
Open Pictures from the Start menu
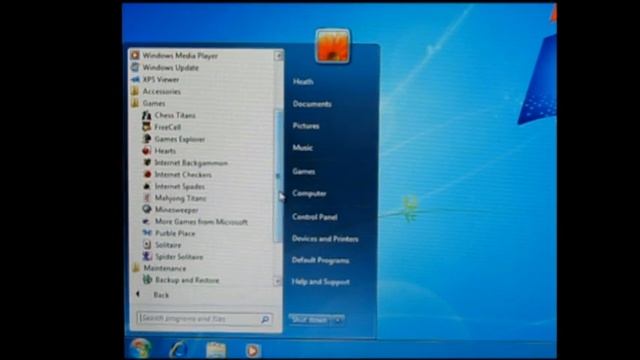(x=306, y=126)
